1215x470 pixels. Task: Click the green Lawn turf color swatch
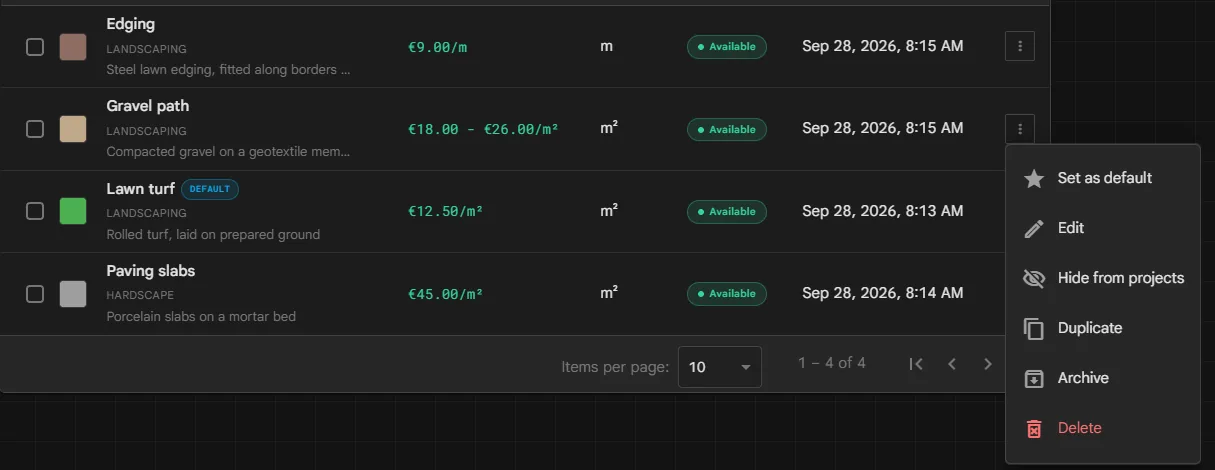(x=73, y=211)
